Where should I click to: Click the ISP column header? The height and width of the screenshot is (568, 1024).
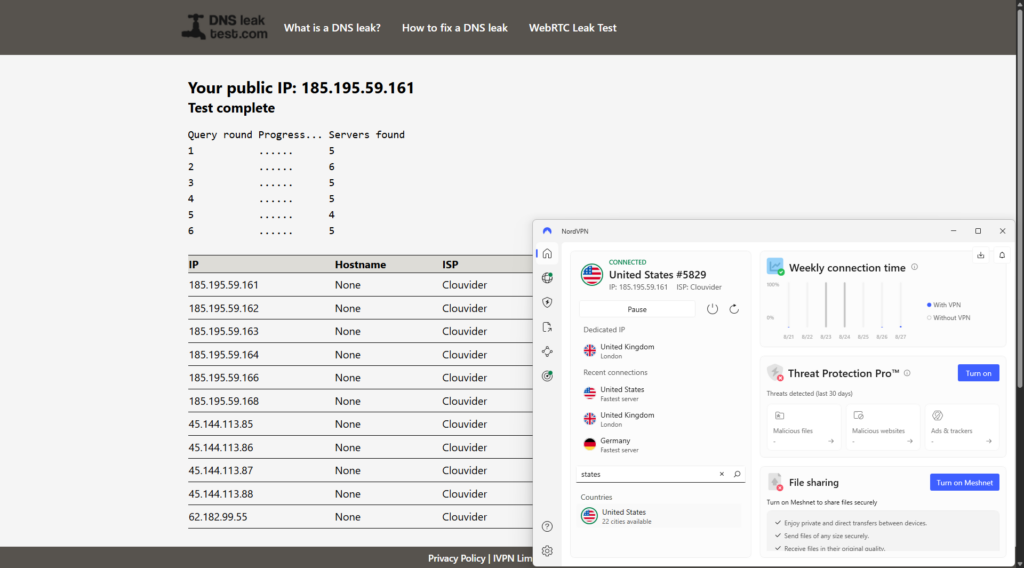pos(450,264)
